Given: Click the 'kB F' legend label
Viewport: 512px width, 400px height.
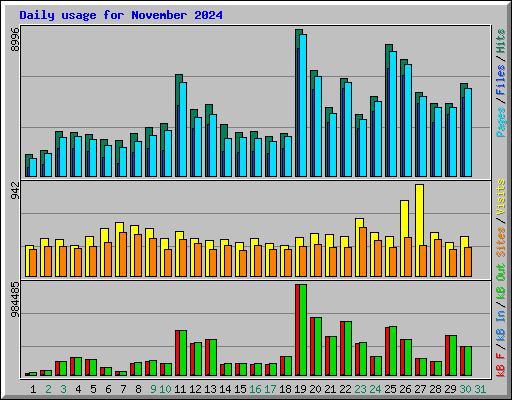Looking at the screenshot, I should [x=501, y=365].
